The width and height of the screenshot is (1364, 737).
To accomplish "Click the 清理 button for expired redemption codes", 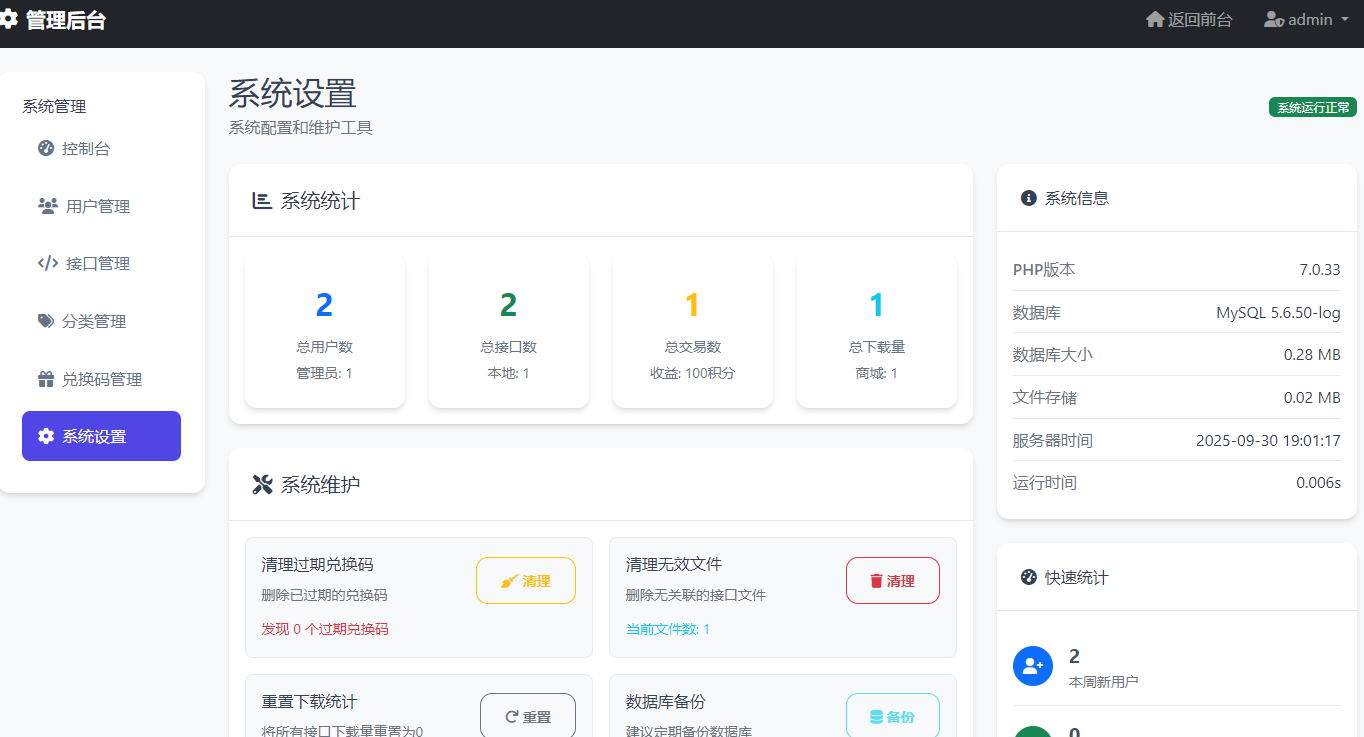I will click(525, 580).
